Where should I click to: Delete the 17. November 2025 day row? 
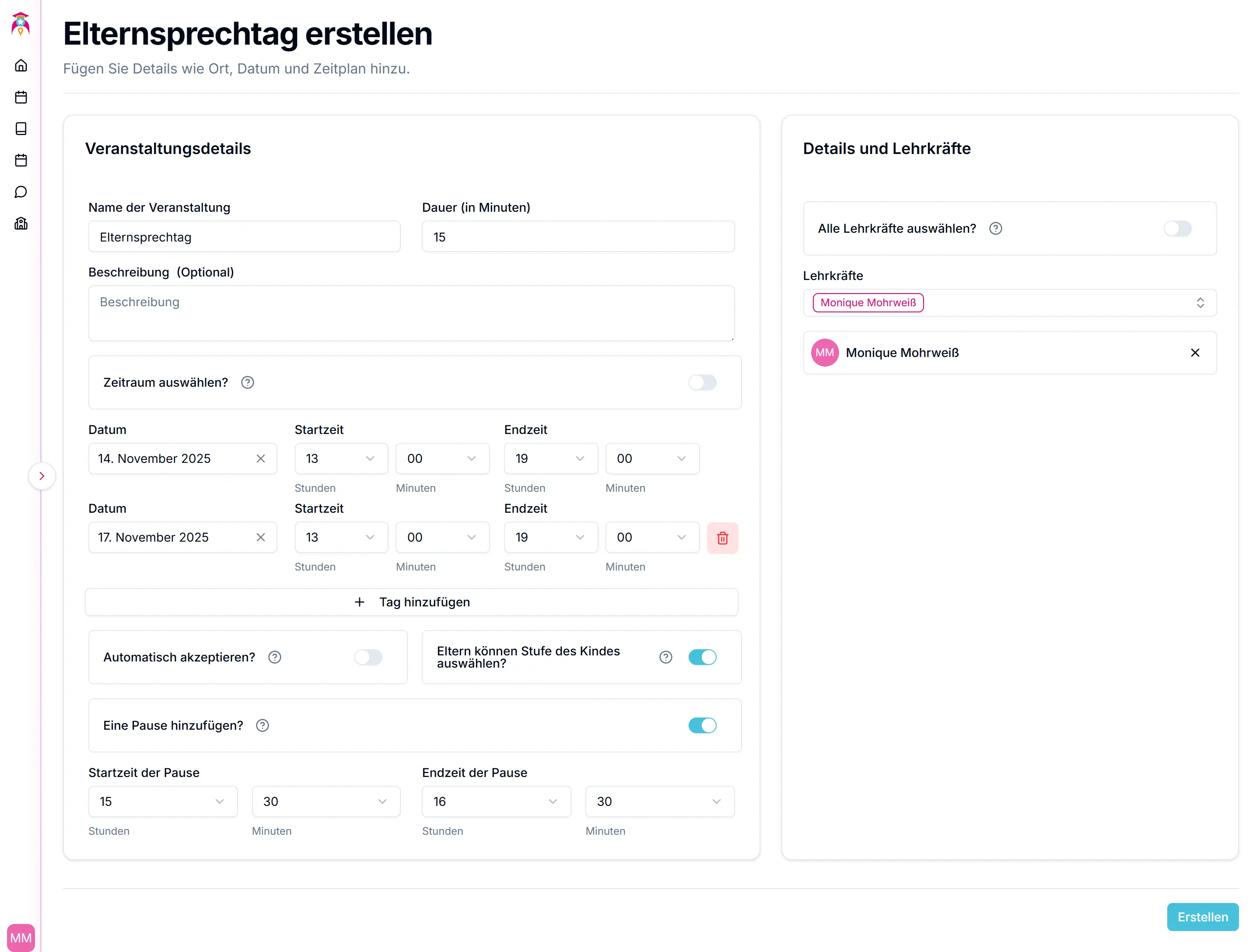[x=722, y=538]
